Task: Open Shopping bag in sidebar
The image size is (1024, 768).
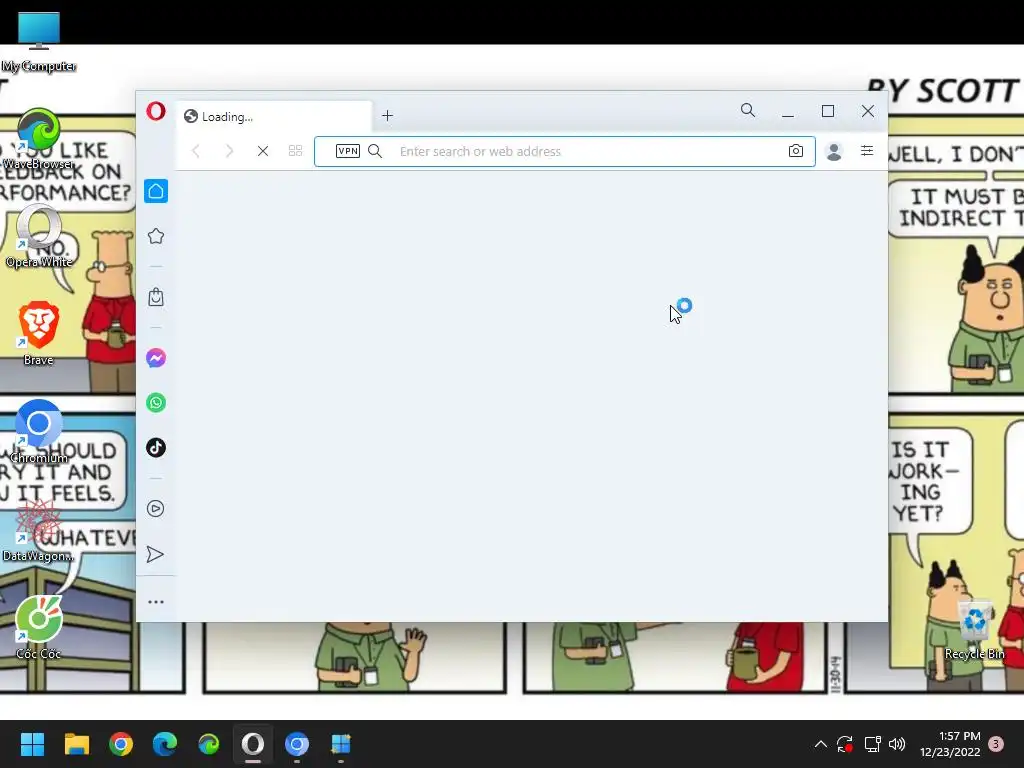Action: point(156,297)
